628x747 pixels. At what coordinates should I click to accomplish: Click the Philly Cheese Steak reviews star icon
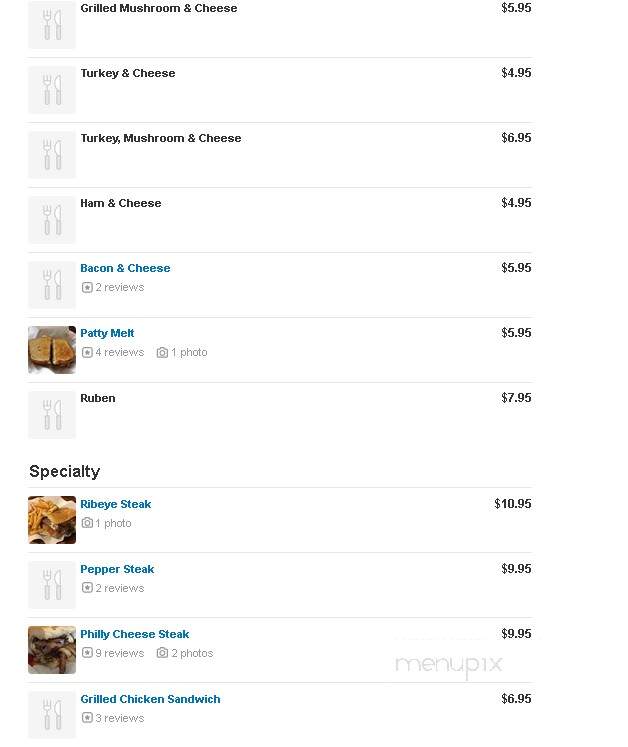87,653
